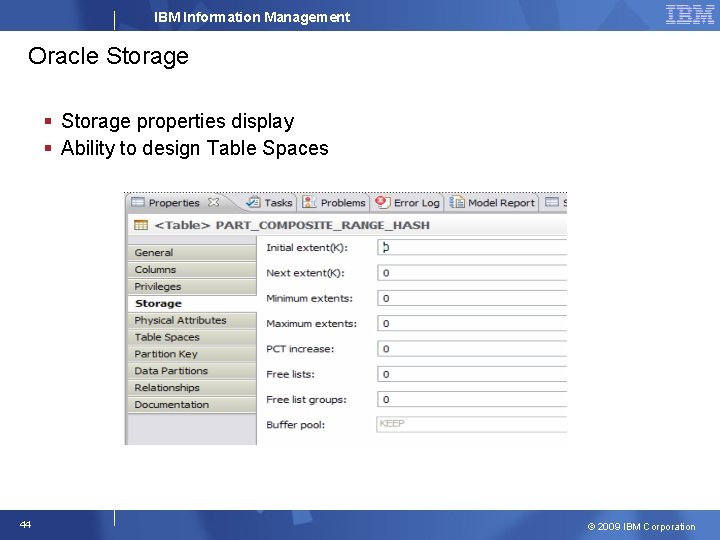
Task: Click the Initial extent(K) label
Action: coord(307,248)
